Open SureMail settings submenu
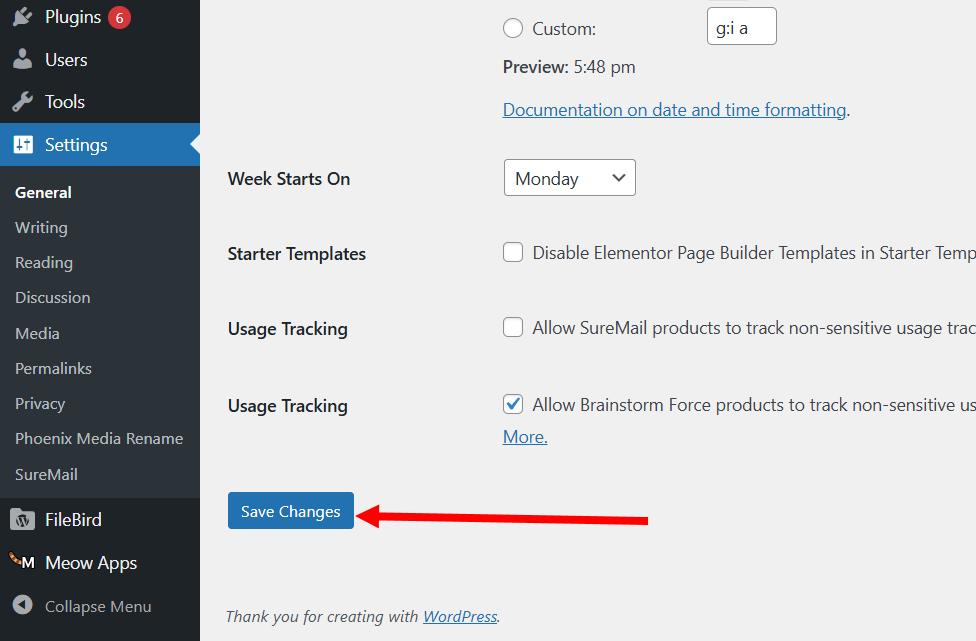 [x=46, y=474]
